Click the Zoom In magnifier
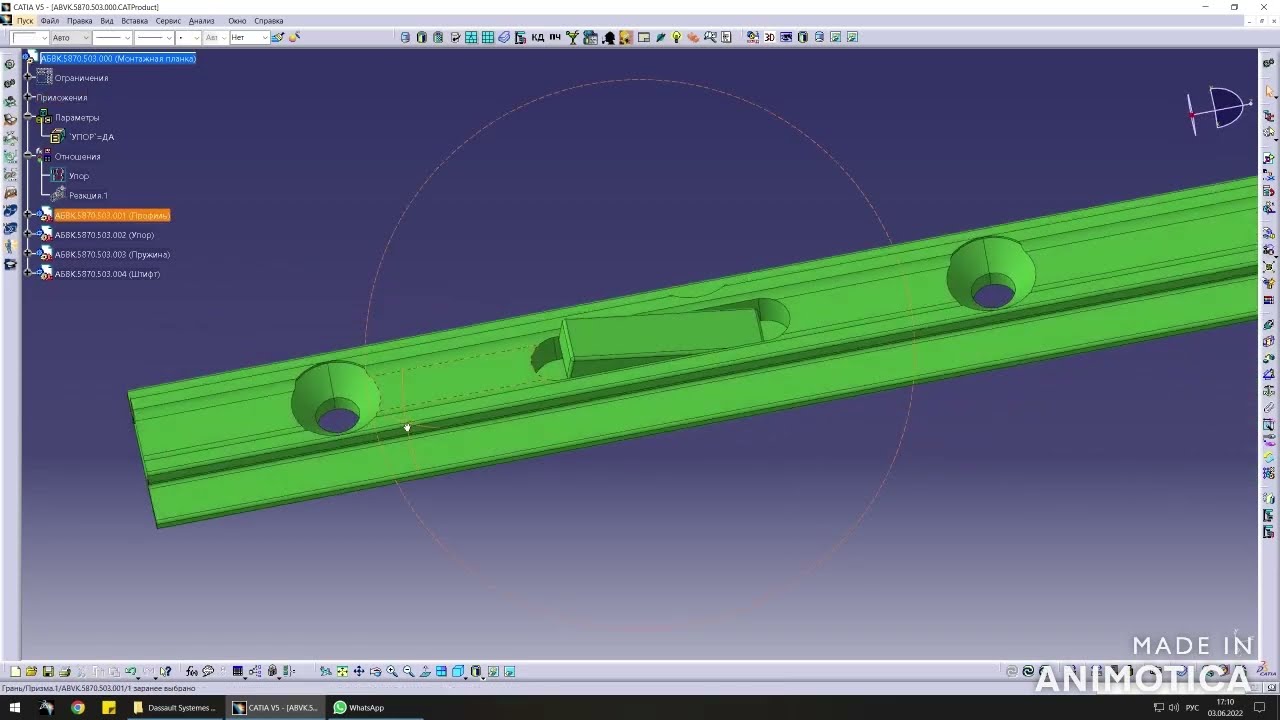This screenshot has width=1280, height=720. [392, 671]
